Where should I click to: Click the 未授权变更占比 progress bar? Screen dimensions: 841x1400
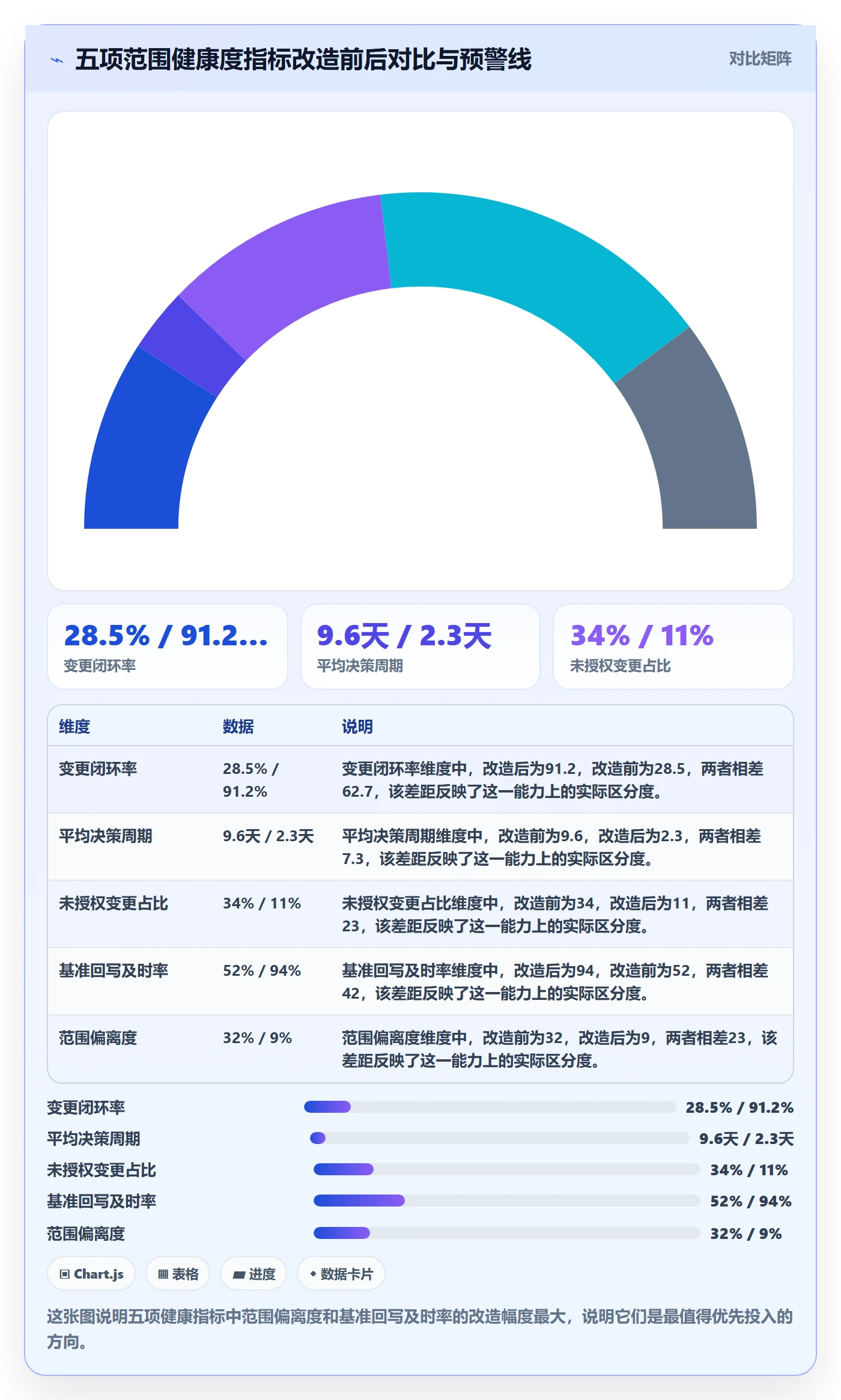click(507, 1169)
